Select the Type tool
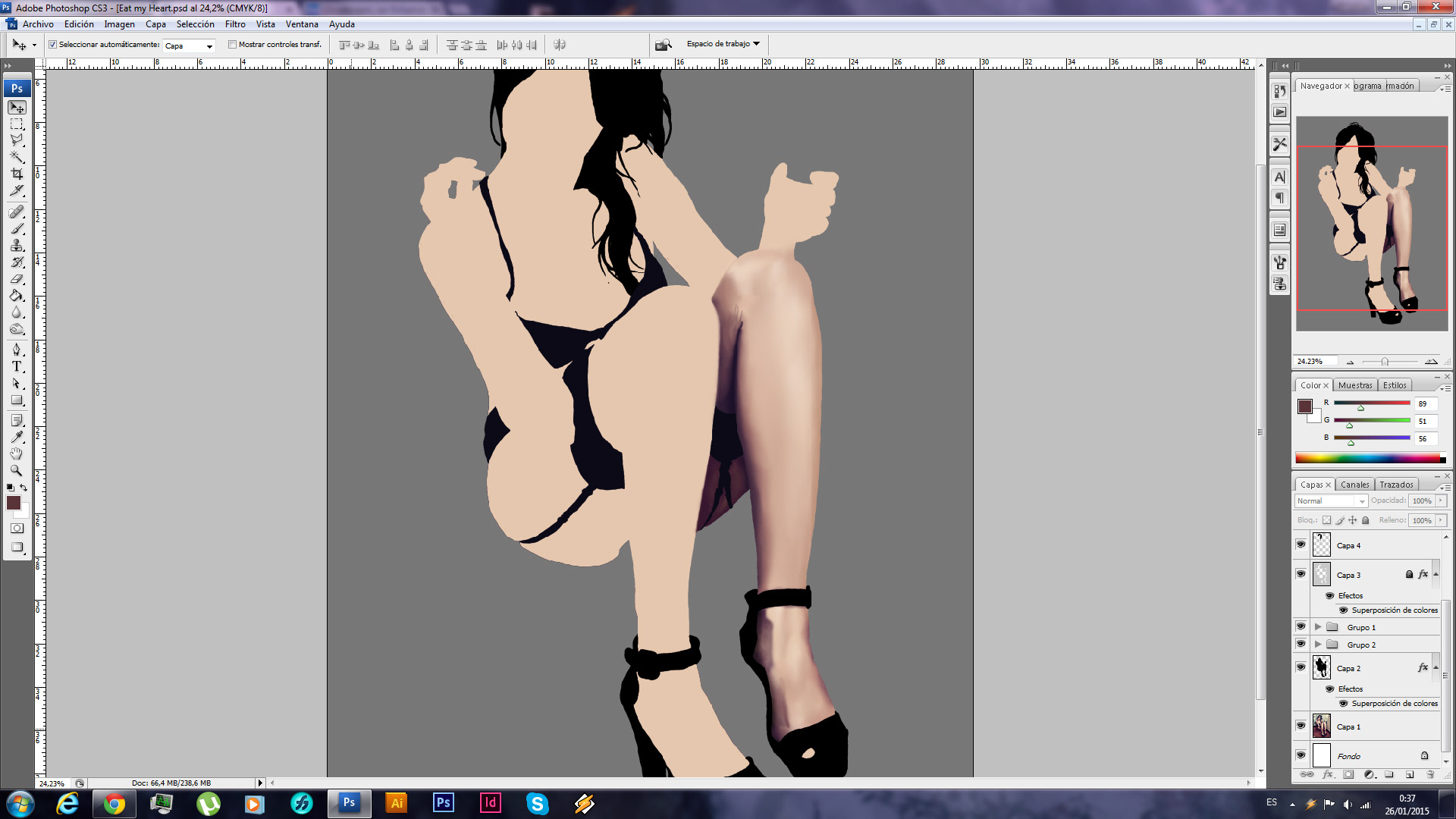This screenshot has height=819, width=1456. tap(17, 366)
